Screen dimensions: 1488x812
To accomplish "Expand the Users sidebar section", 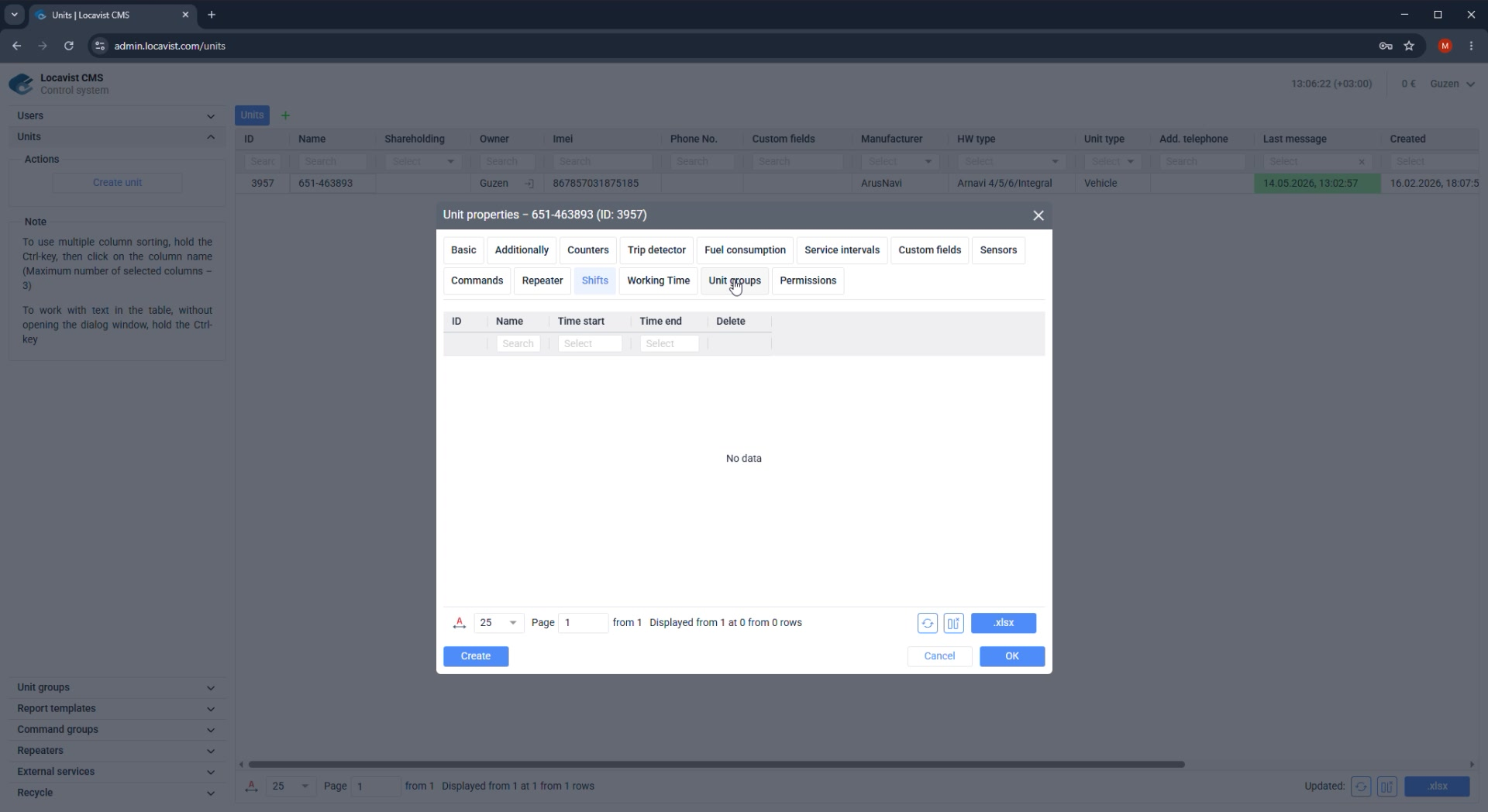I will click(x=116, y=116).
